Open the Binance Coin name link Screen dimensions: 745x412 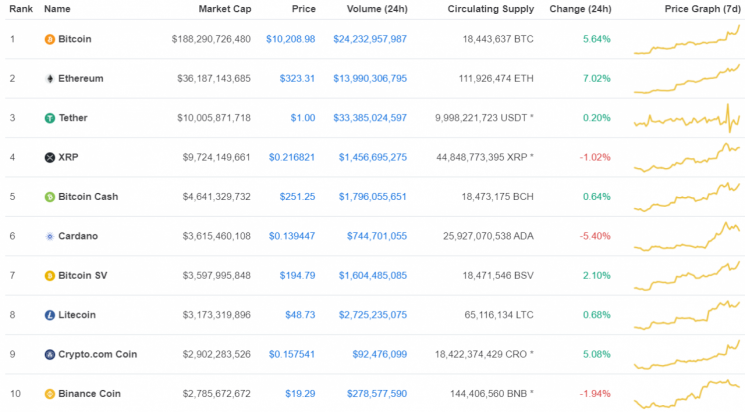click(x=89, y=394)
